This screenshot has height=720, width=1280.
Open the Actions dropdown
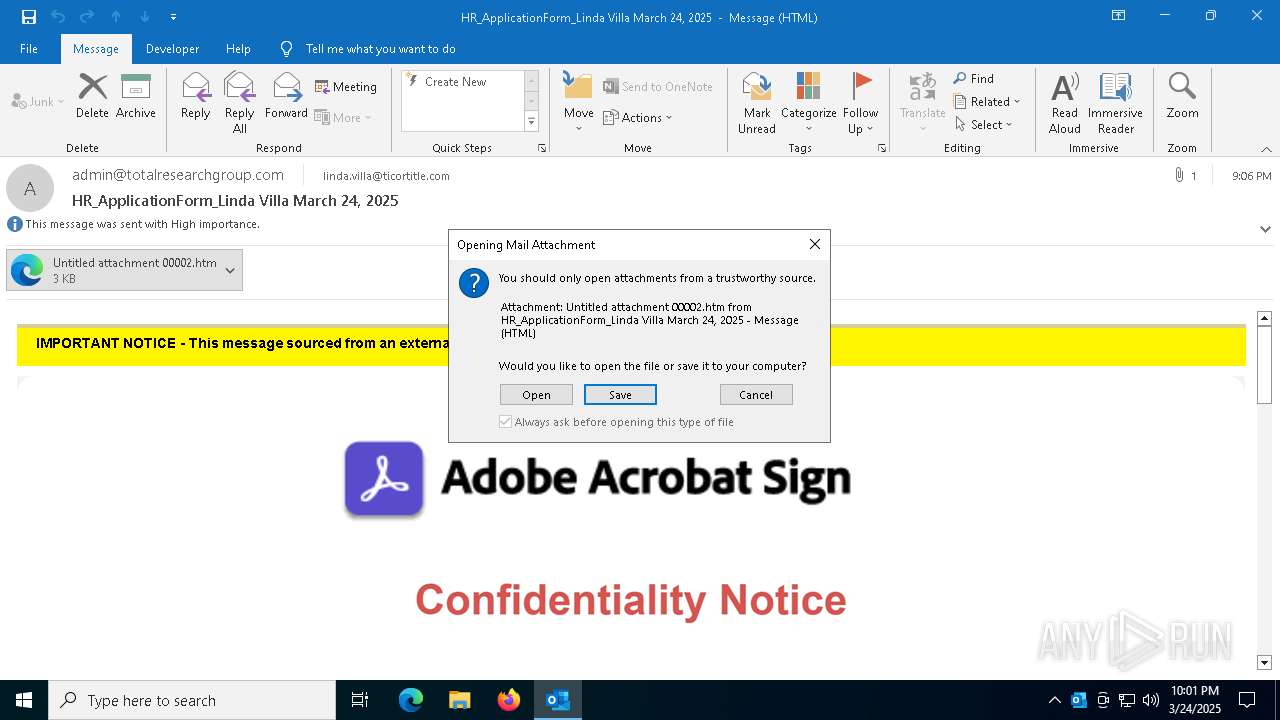tap(638, 117)
